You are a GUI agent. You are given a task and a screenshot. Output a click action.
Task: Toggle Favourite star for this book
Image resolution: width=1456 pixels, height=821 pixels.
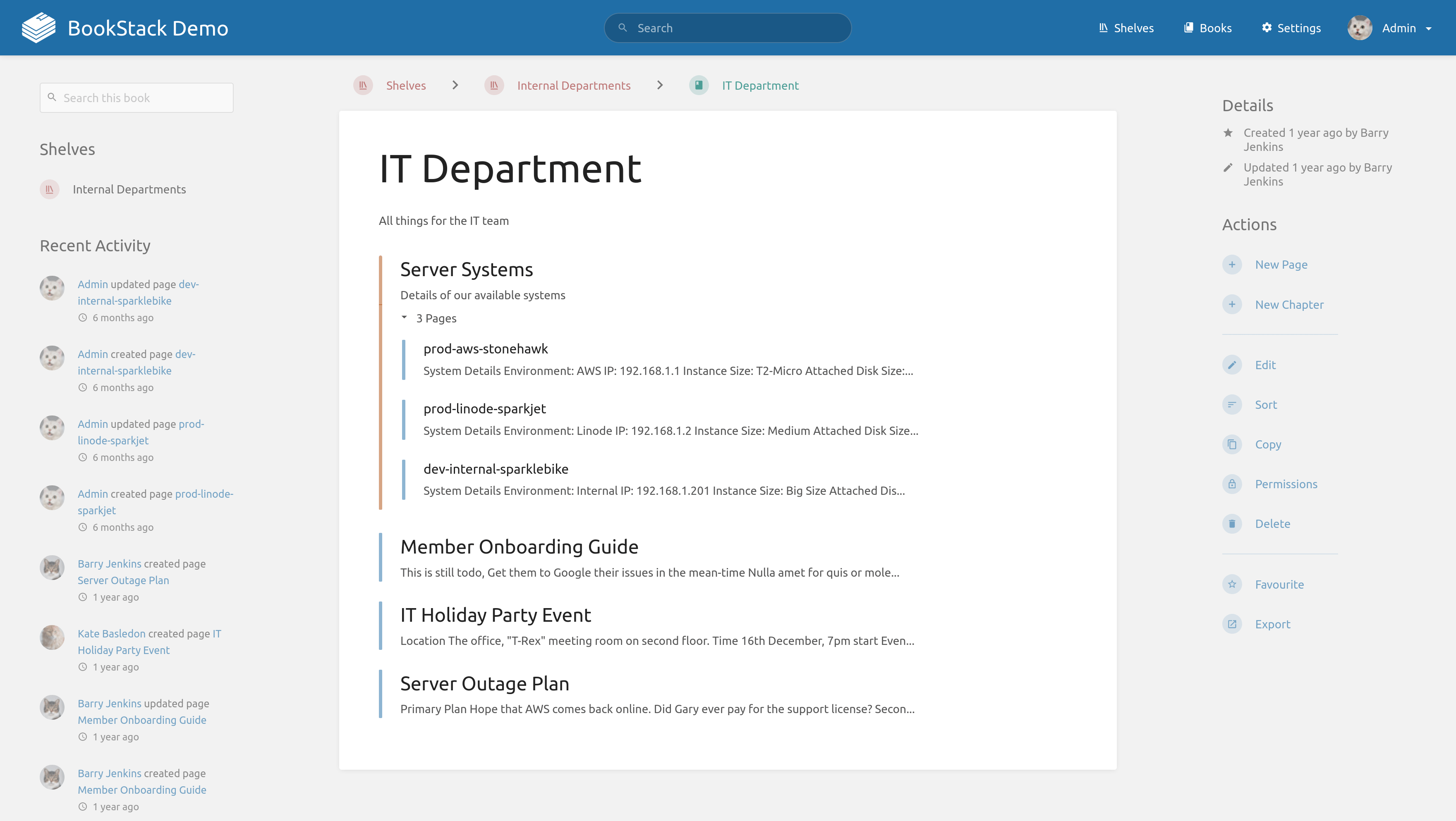1232,584
